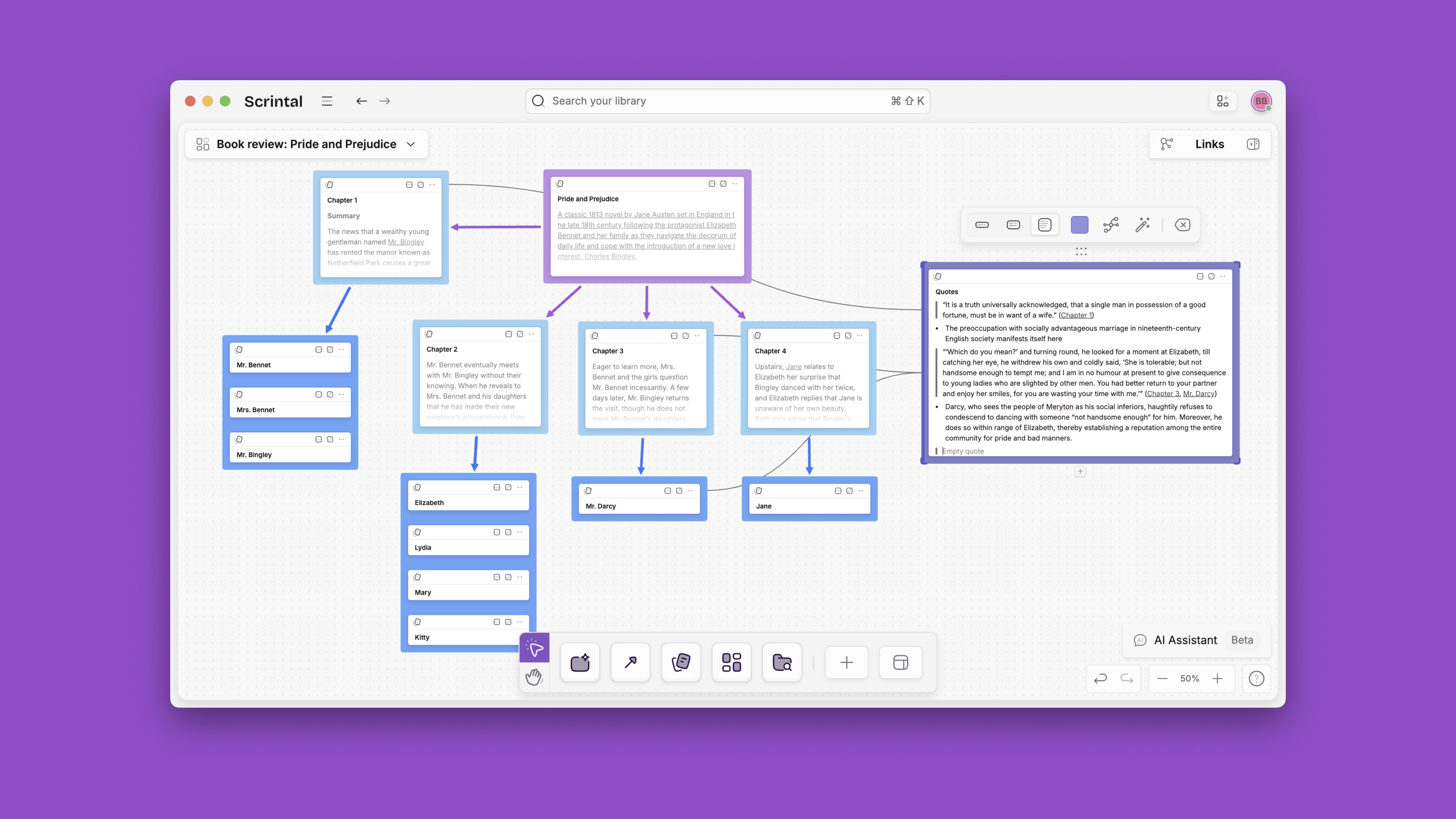Screen dimensions: 1456x819
Task: Expand the board title dropdown
Action: point(411,144)
